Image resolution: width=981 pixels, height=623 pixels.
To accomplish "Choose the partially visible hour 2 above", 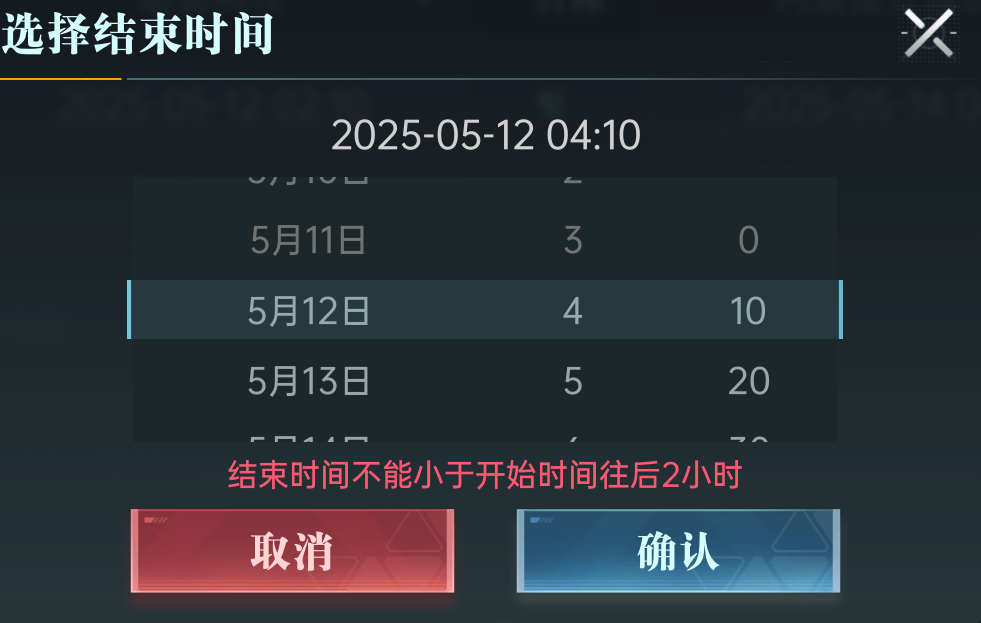I will click(573, 180).
